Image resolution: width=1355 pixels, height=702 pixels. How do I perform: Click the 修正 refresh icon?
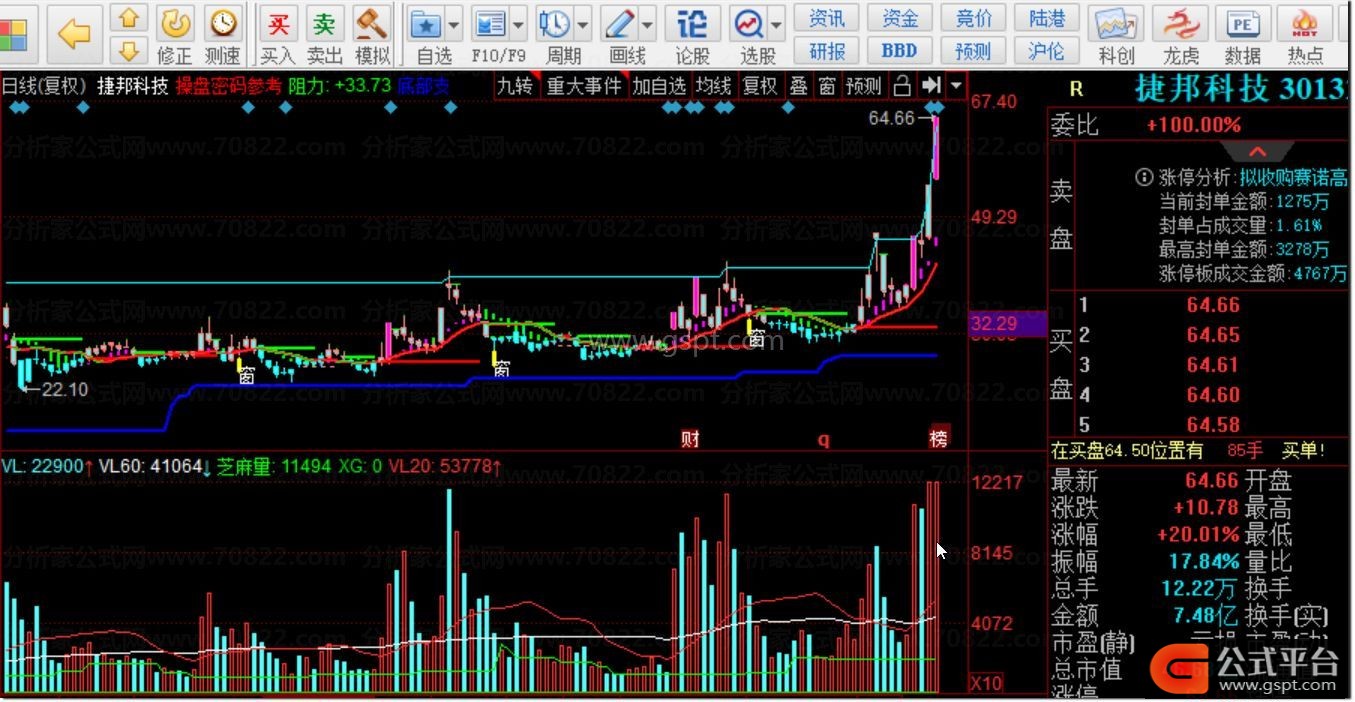175,34
